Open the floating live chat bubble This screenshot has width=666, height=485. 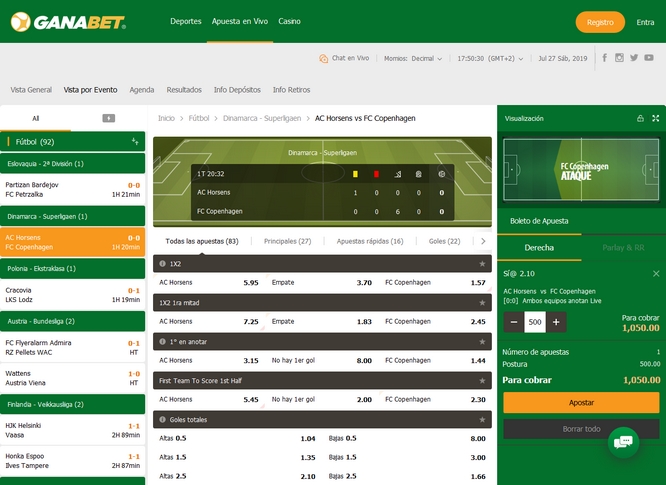click(x=623, y=443)
